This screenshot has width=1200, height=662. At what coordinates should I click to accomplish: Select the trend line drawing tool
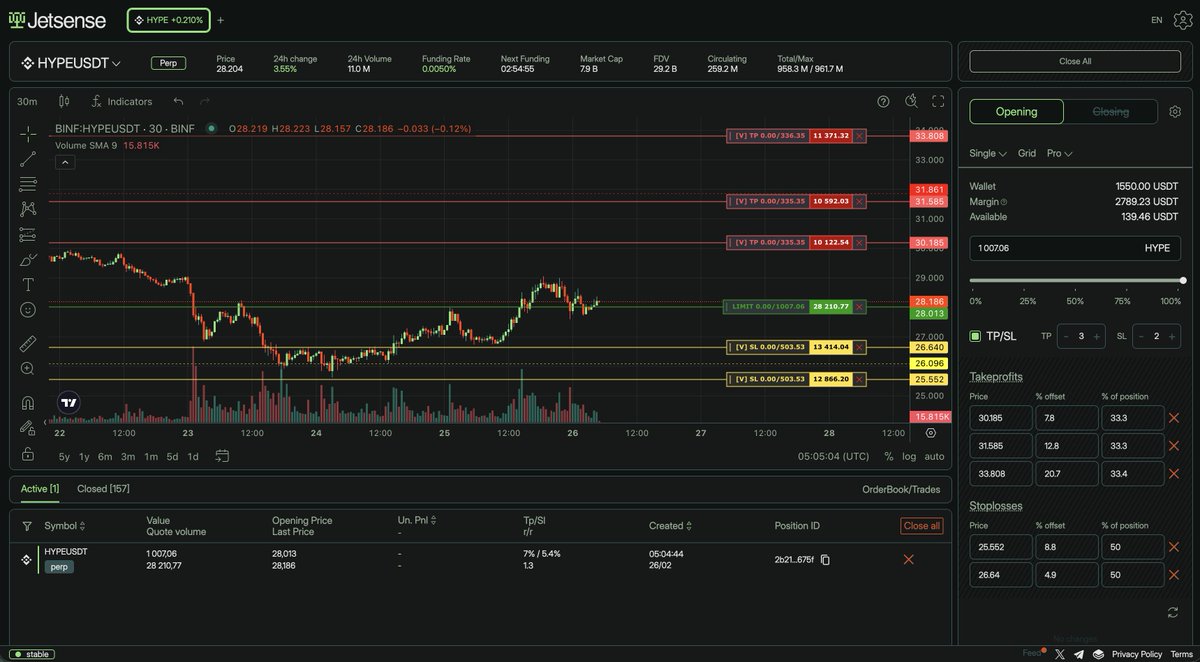pos(28,158)
